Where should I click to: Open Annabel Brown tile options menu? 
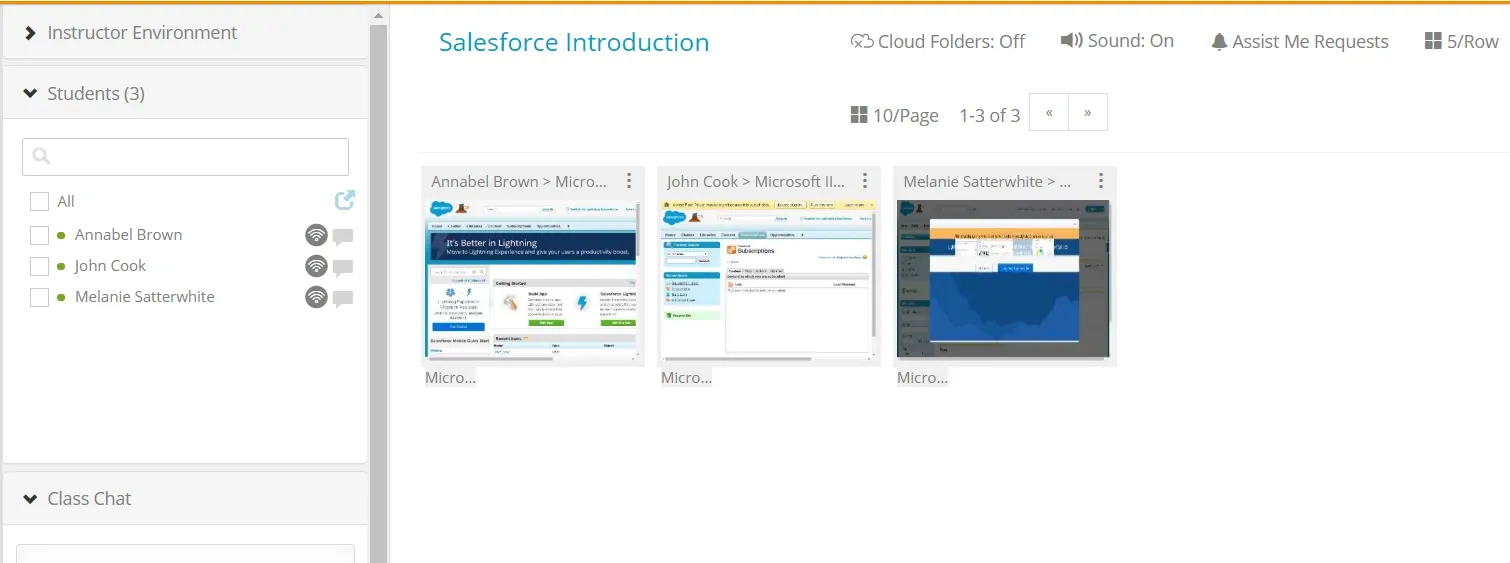(629, 181)
